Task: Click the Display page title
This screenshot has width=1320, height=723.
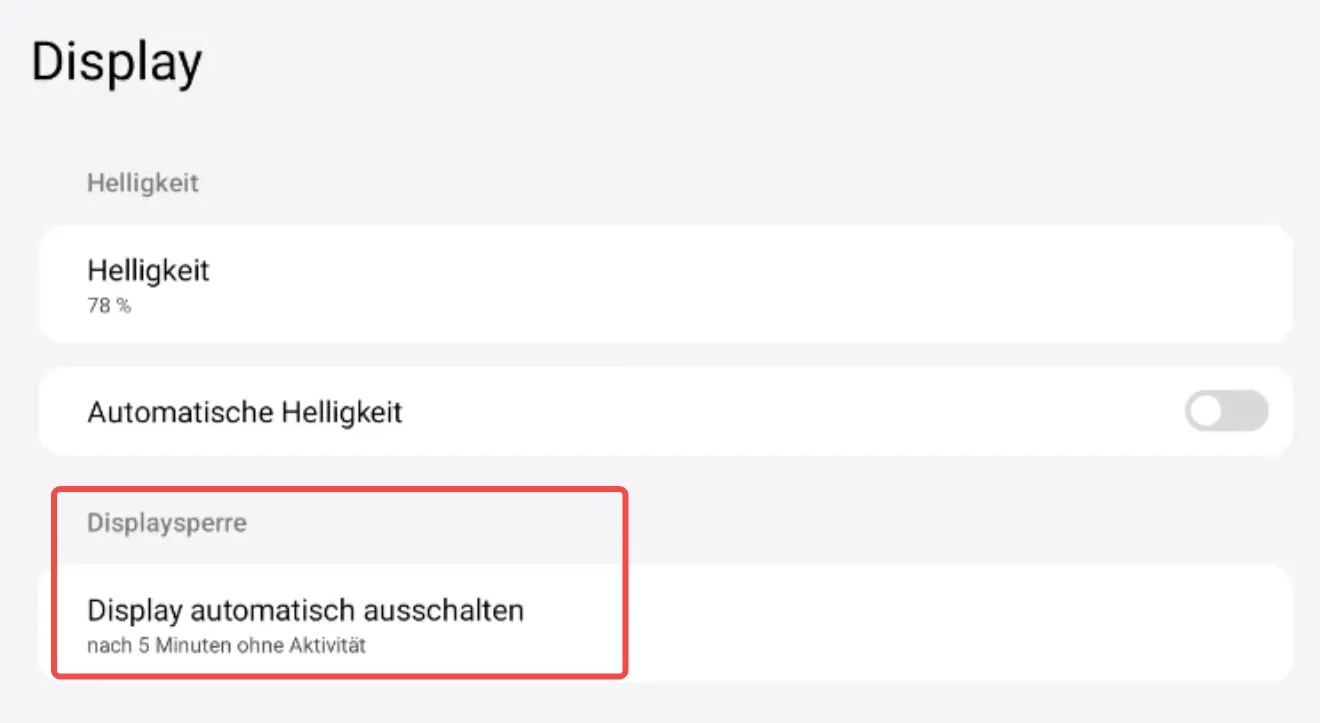Action: point(116,62)
